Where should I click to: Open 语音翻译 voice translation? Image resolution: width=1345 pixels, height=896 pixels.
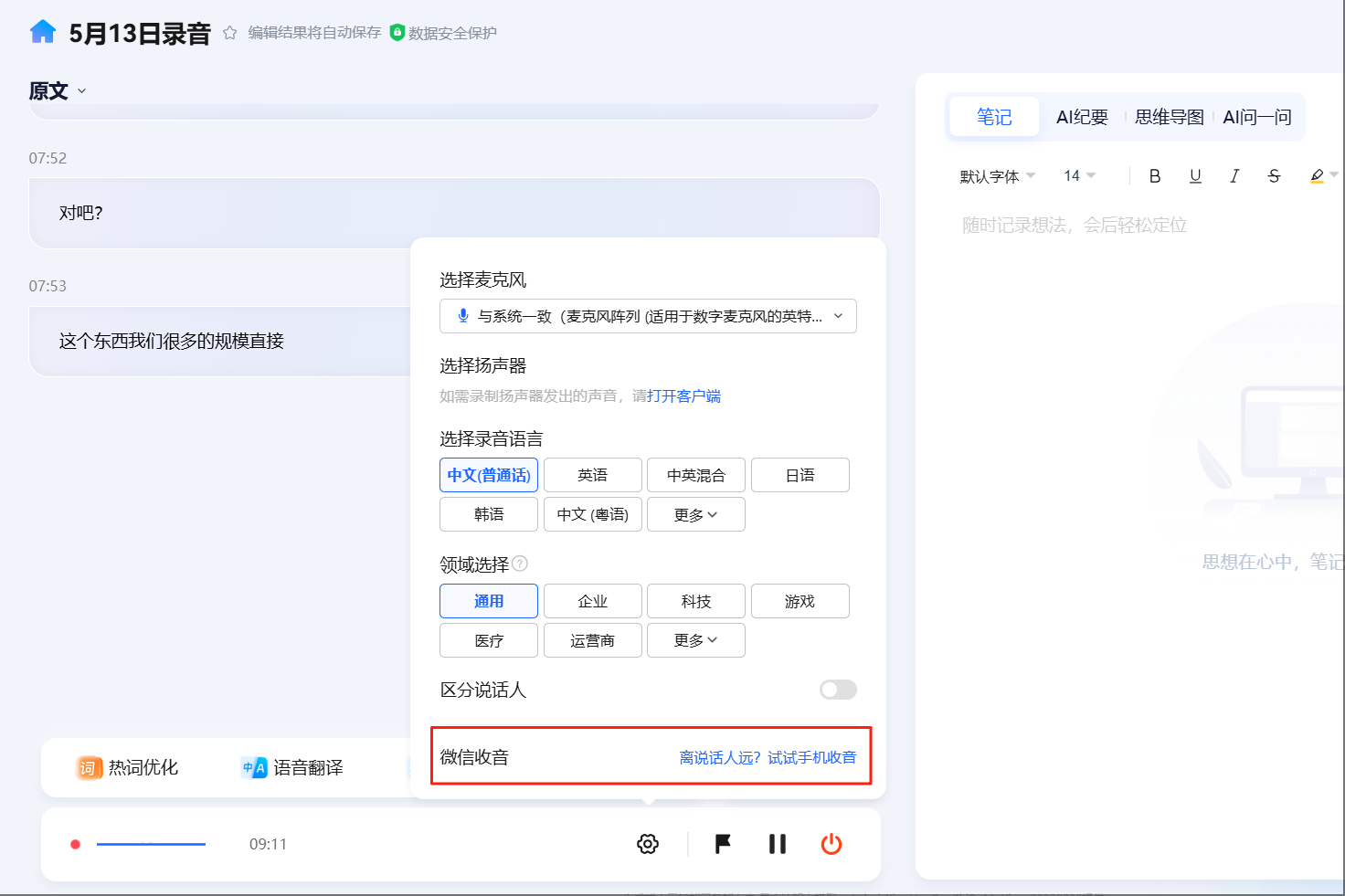292,768
